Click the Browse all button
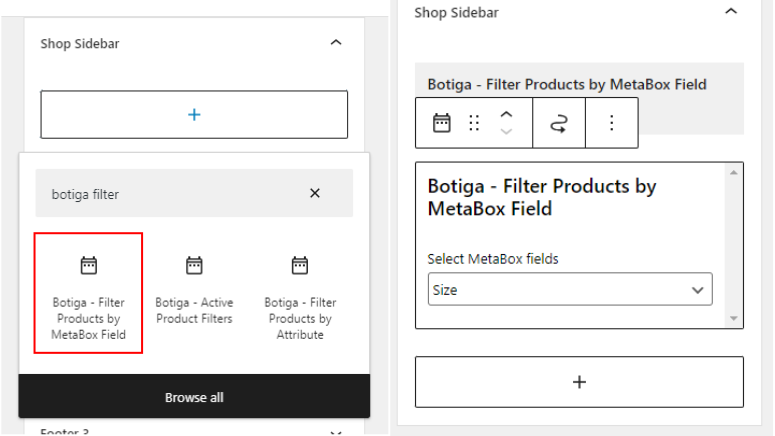775x436 pixels. coord(194,396)
